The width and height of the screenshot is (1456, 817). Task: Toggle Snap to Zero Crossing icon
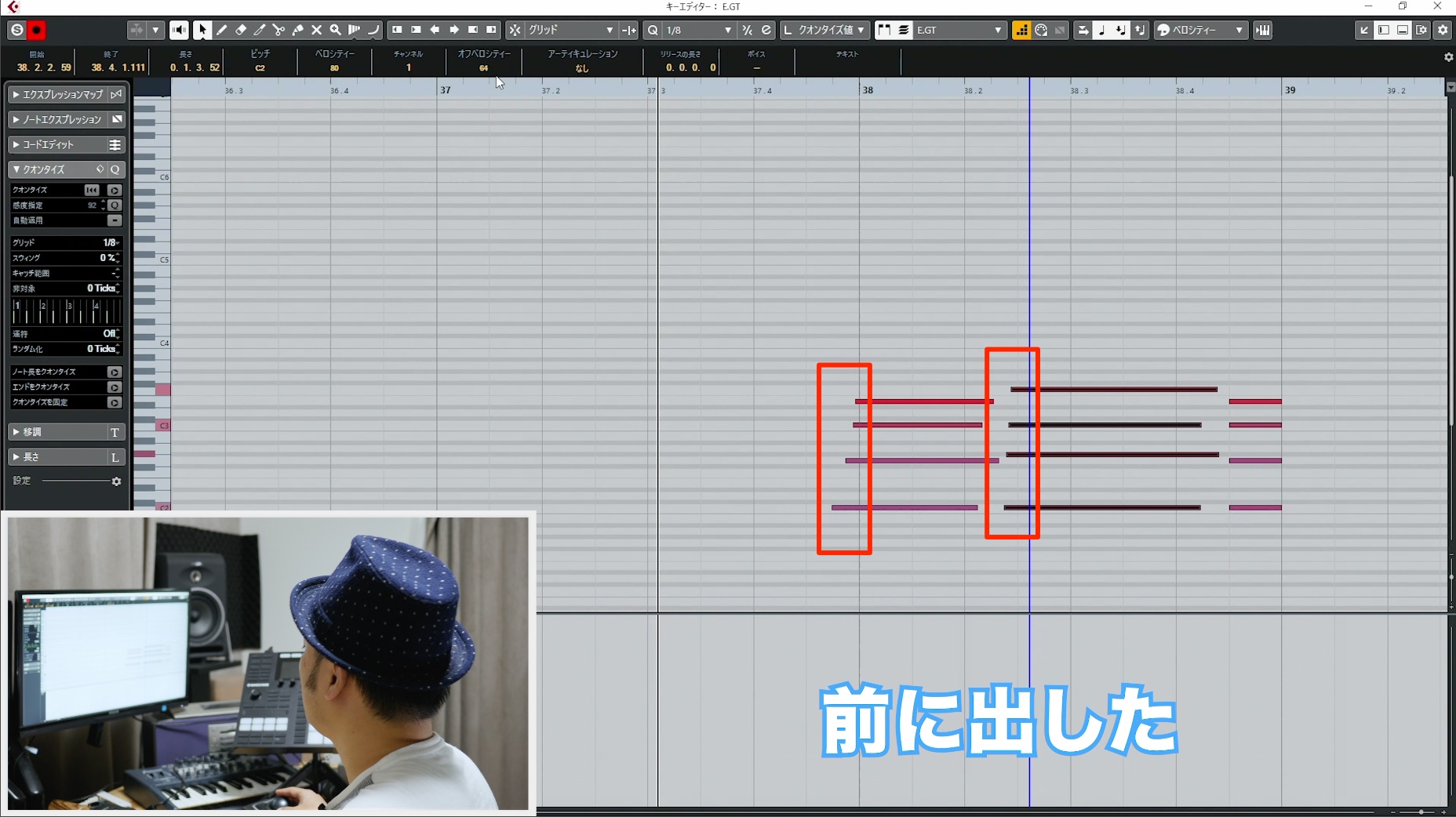tap(628, 30)
